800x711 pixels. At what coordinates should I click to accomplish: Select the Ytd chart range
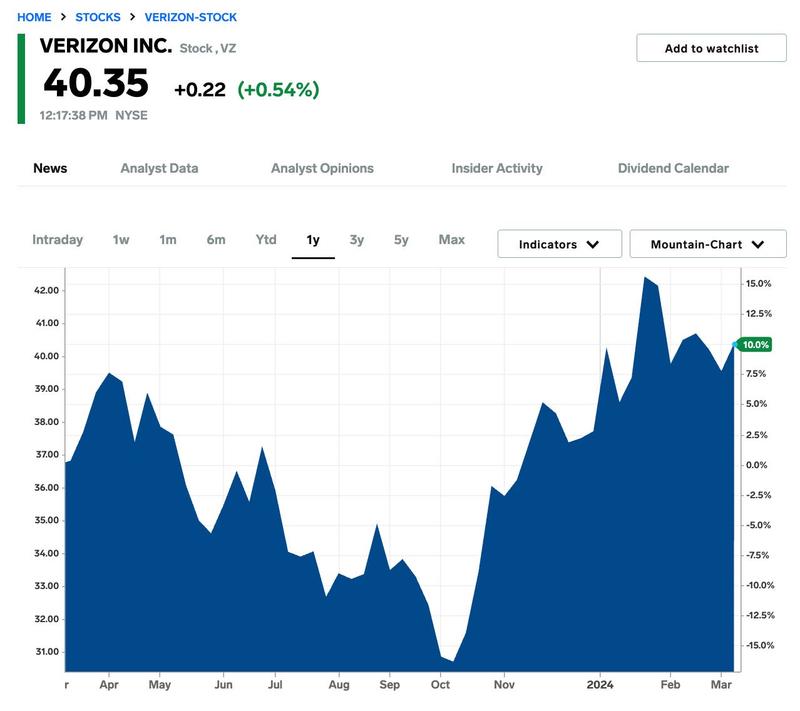coord(266,240)
